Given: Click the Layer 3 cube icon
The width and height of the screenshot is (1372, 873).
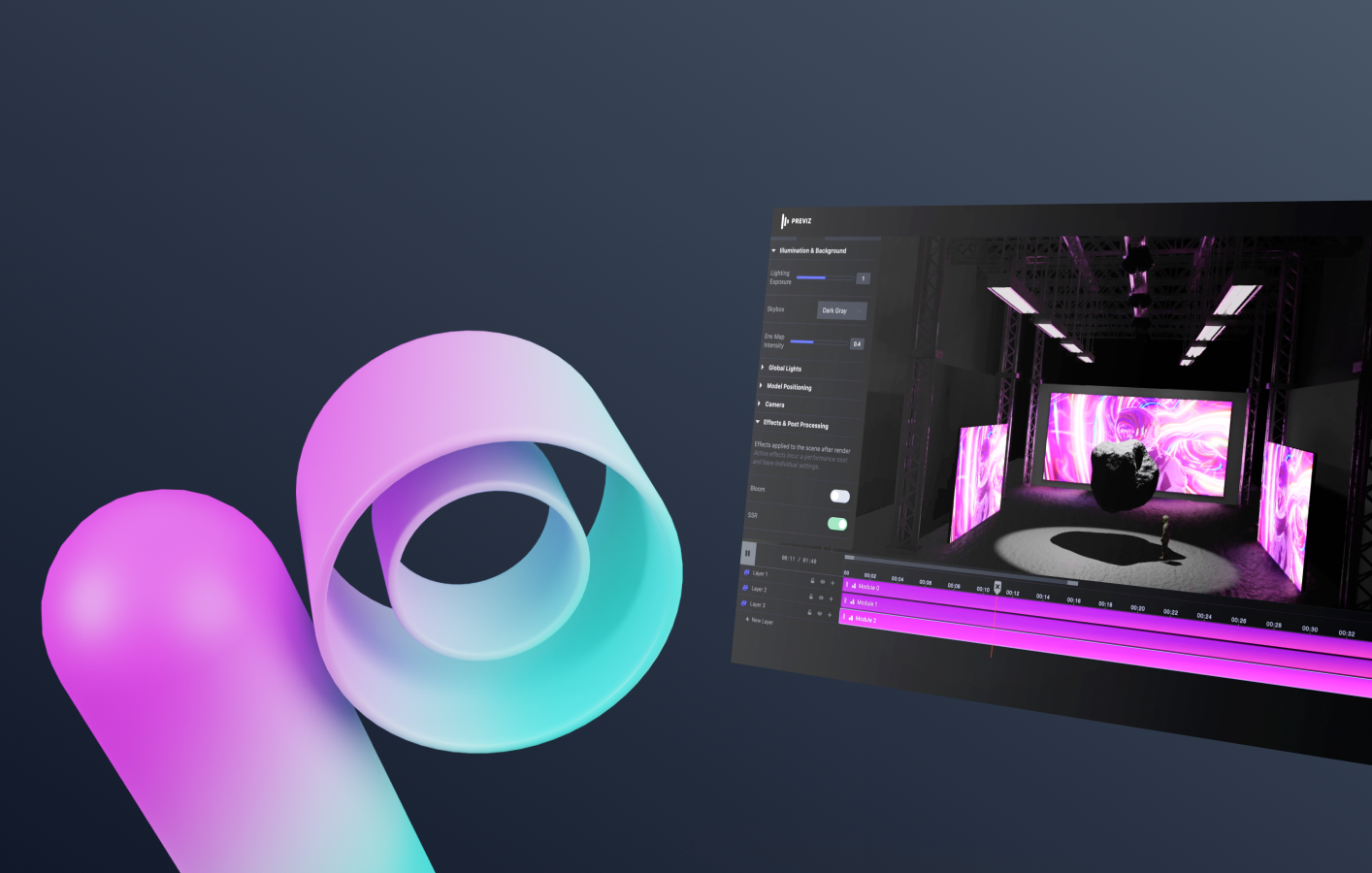Looking at the screenshot, I should point(743,603).
